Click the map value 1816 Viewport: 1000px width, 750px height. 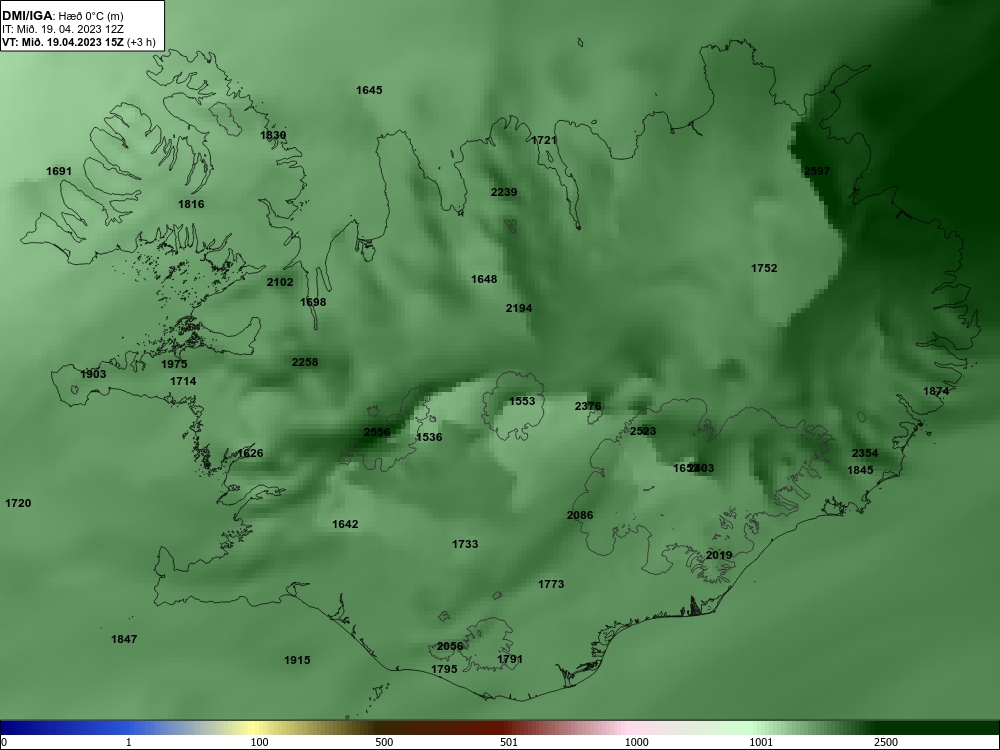[191, 204]
